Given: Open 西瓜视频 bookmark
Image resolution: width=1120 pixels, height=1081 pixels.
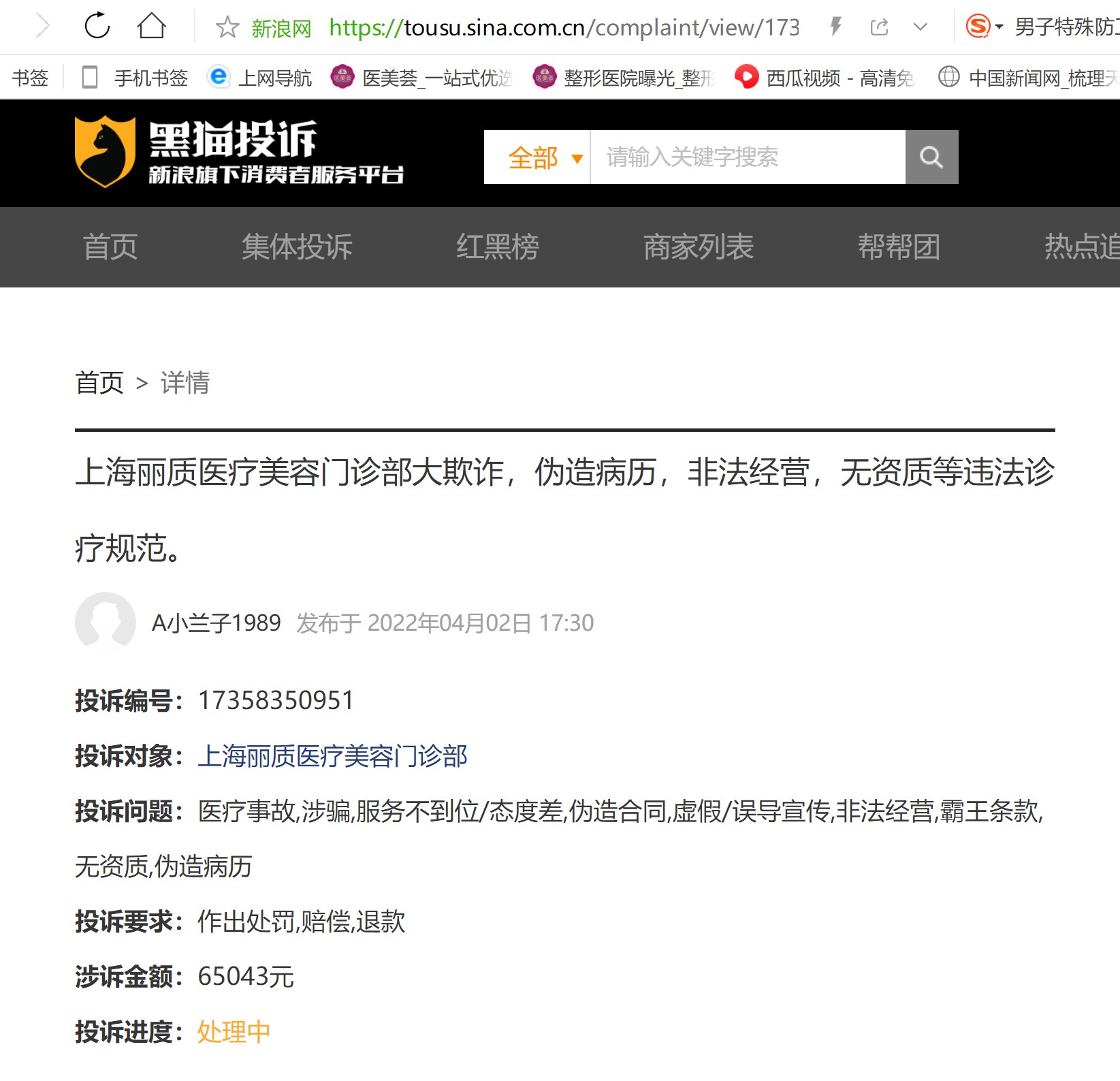Looking at the screenshot, I should tap(840, 78).
